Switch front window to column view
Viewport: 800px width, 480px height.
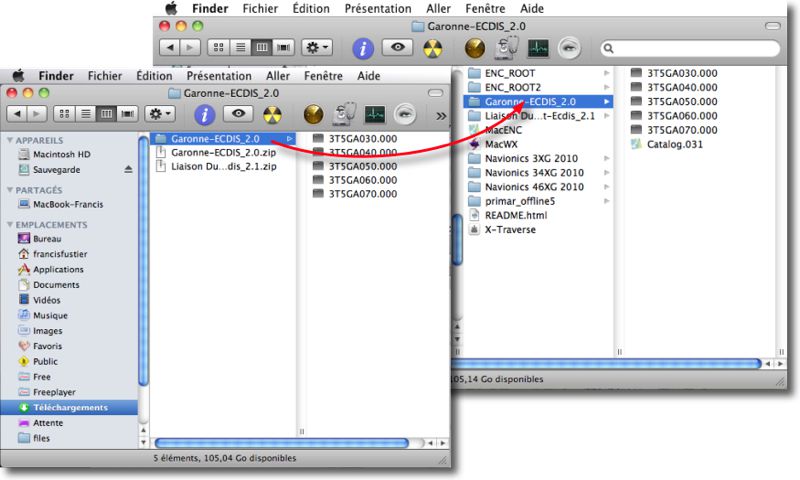tap(106, 113)
